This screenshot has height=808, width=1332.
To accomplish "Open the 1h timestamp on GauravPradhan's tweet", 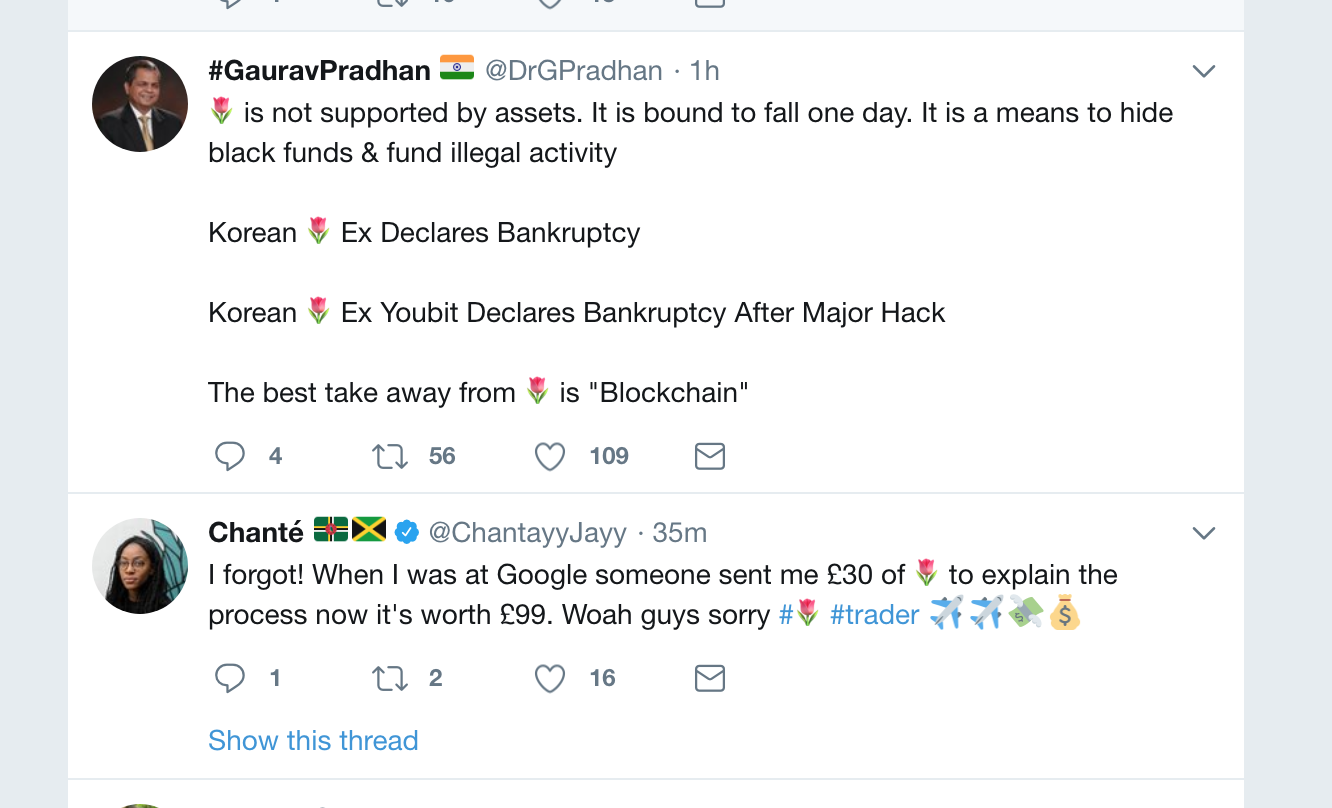I will [705, 71].
